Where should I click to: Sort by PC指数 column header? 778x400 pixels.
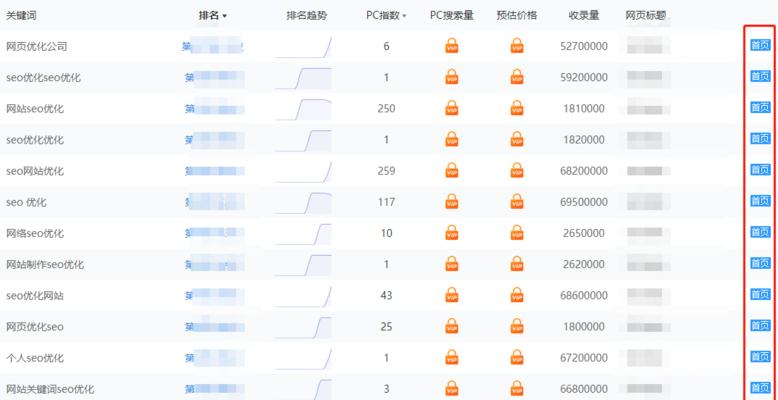pos(386,16)
